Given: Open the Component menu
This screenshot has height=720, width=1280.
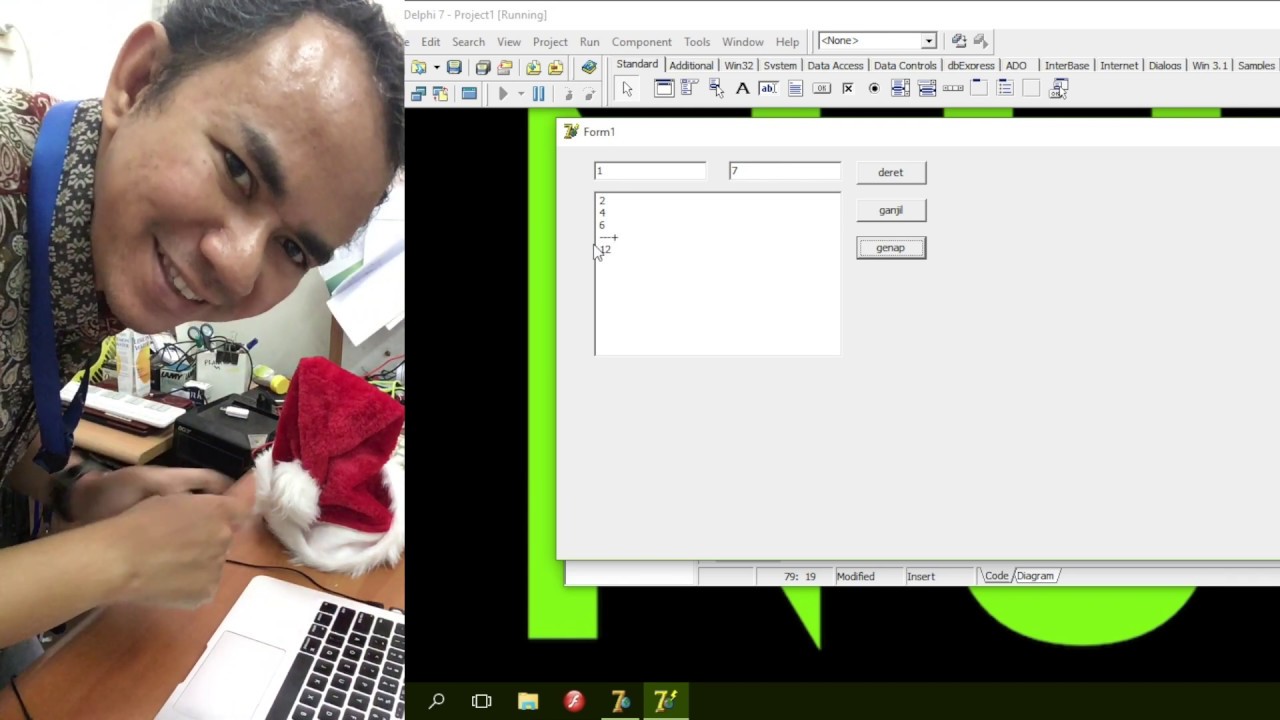Looking at the screenshot, I should [642, 42].
